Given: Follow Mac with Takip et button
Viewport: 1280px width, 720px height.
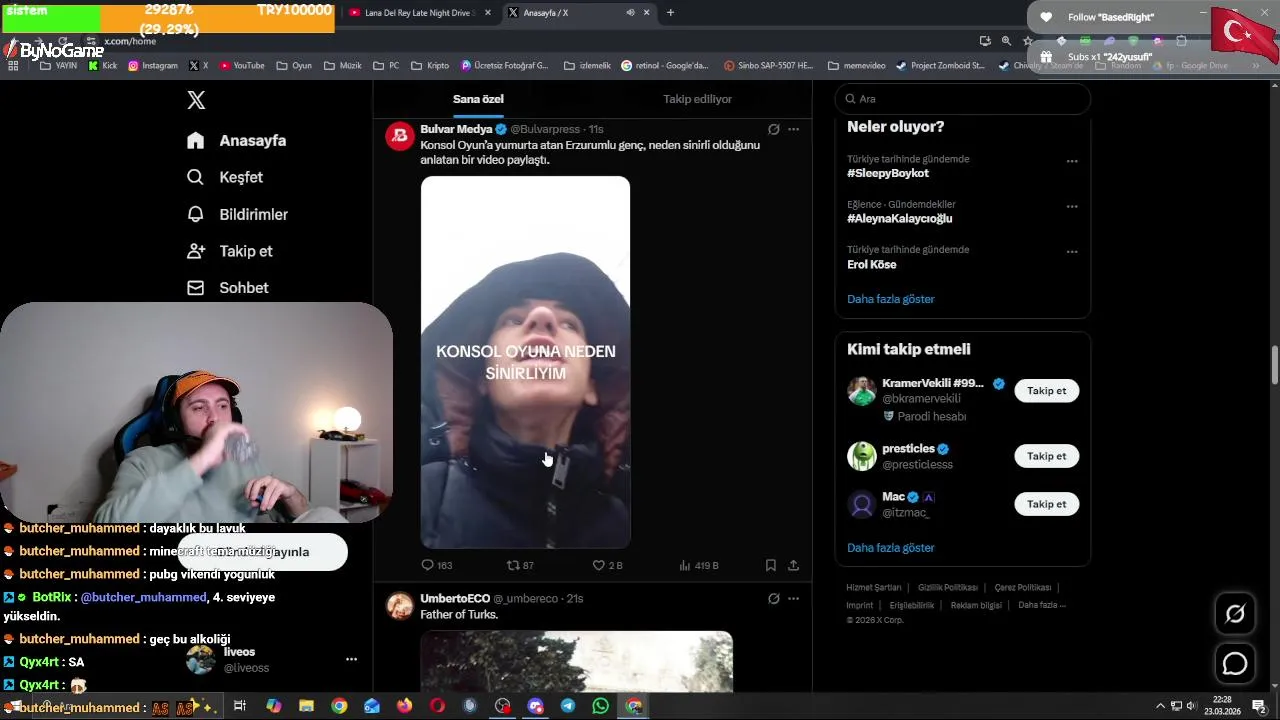Looking at the screenshot, I should click(x=1046, y=504).
